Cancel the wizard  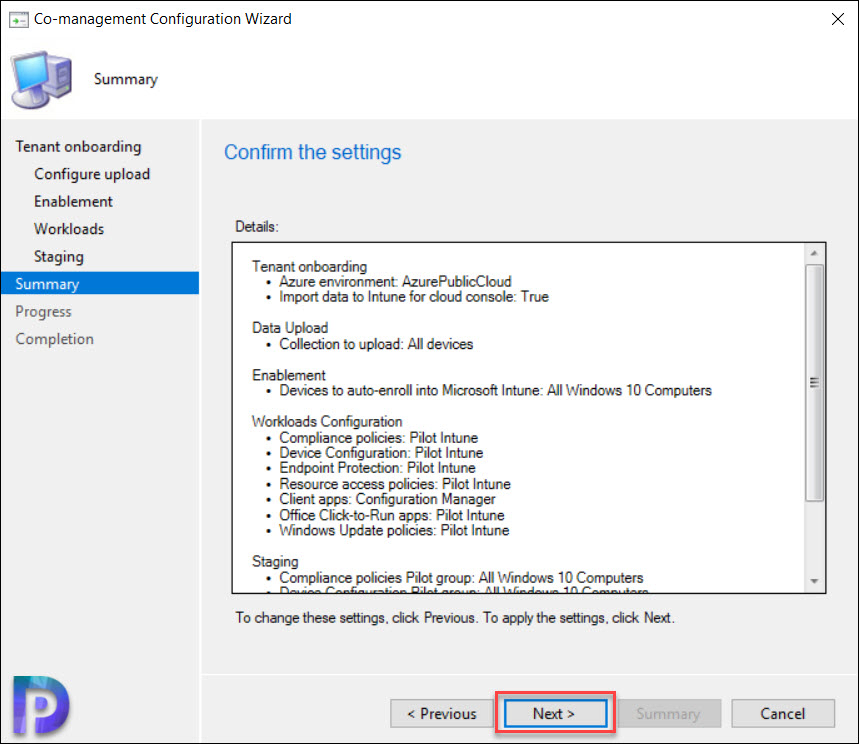coord(783,713)
